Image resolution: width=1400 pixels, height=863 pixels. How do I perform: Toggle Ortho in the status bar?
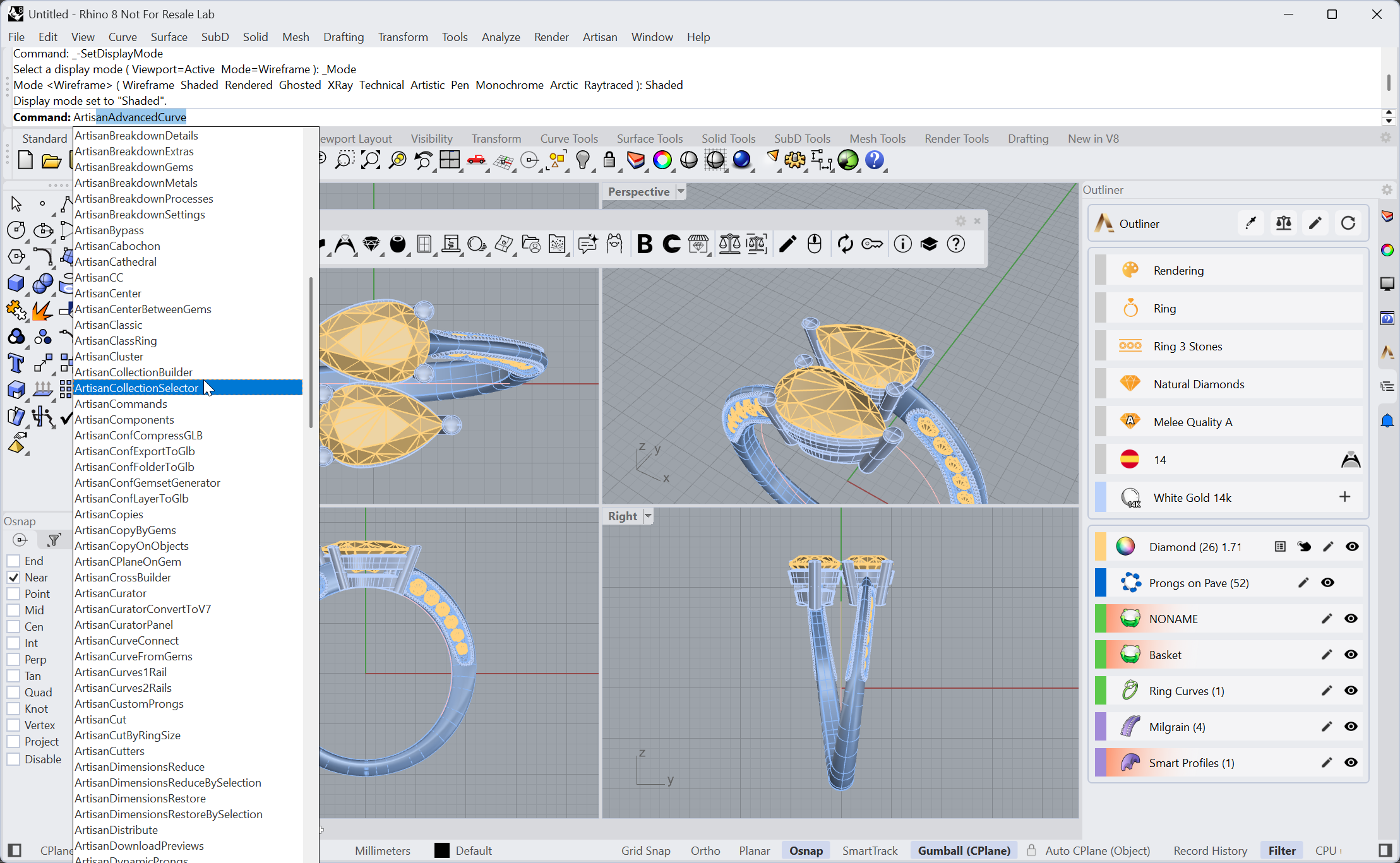(705, 850)
